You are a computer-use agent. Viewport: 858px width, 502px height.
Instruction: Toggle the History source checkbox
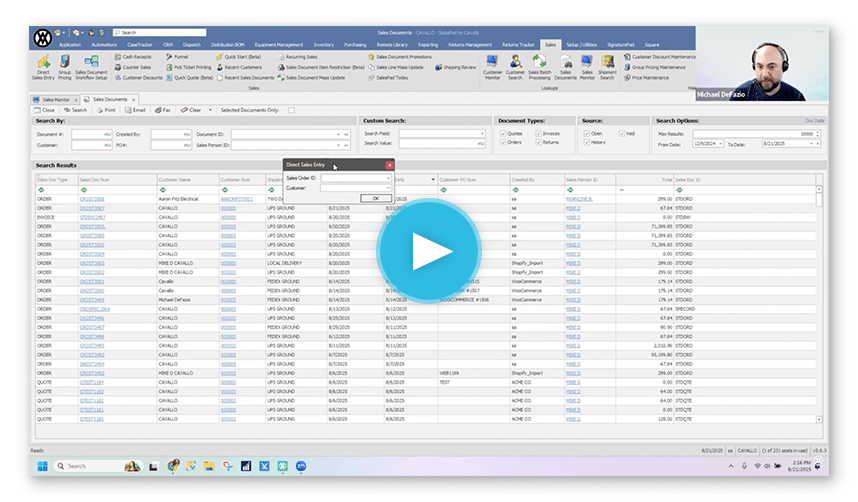pos(586,144)
